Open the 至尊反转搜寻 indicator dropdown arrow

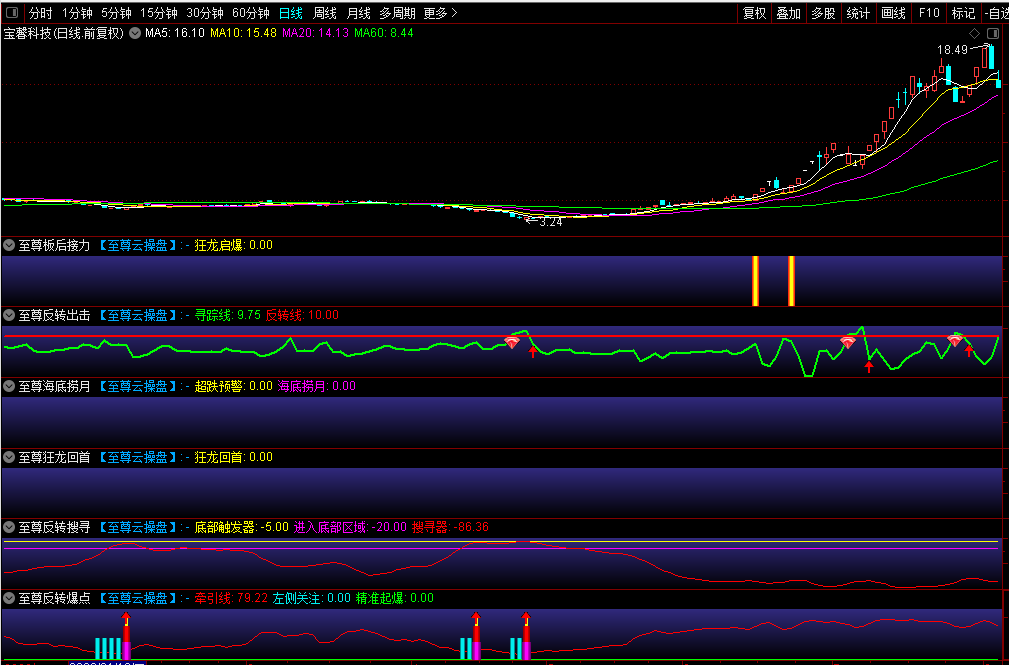(x=10, y=527)
